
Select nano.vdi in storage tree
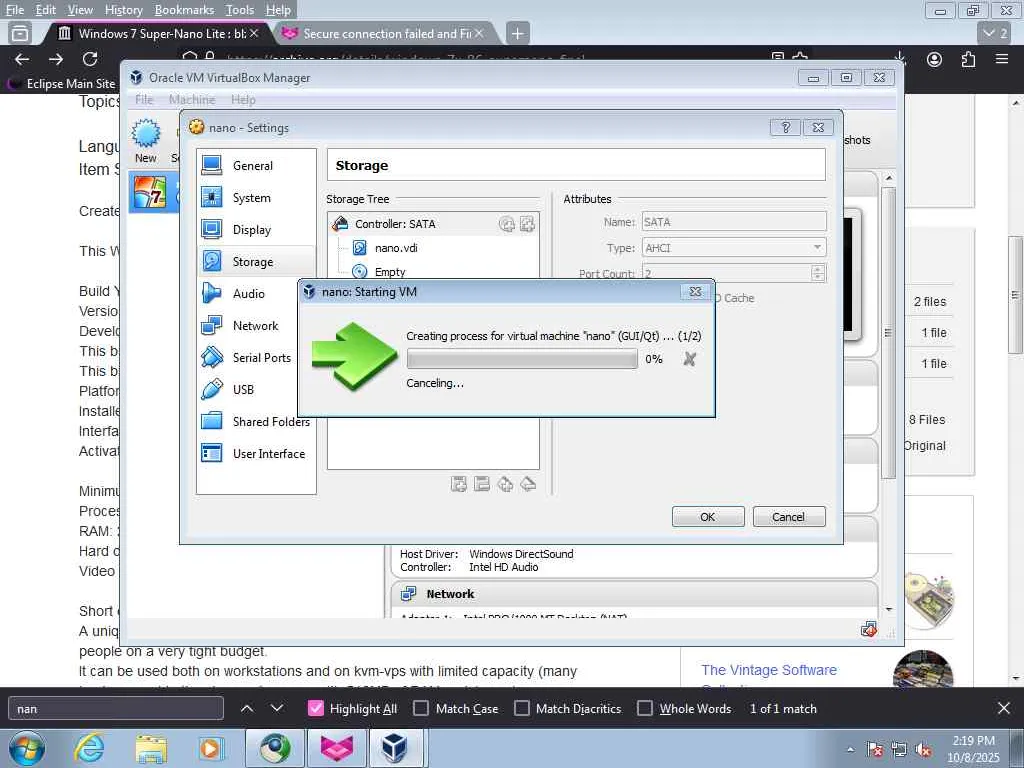[x=396, y=248]
